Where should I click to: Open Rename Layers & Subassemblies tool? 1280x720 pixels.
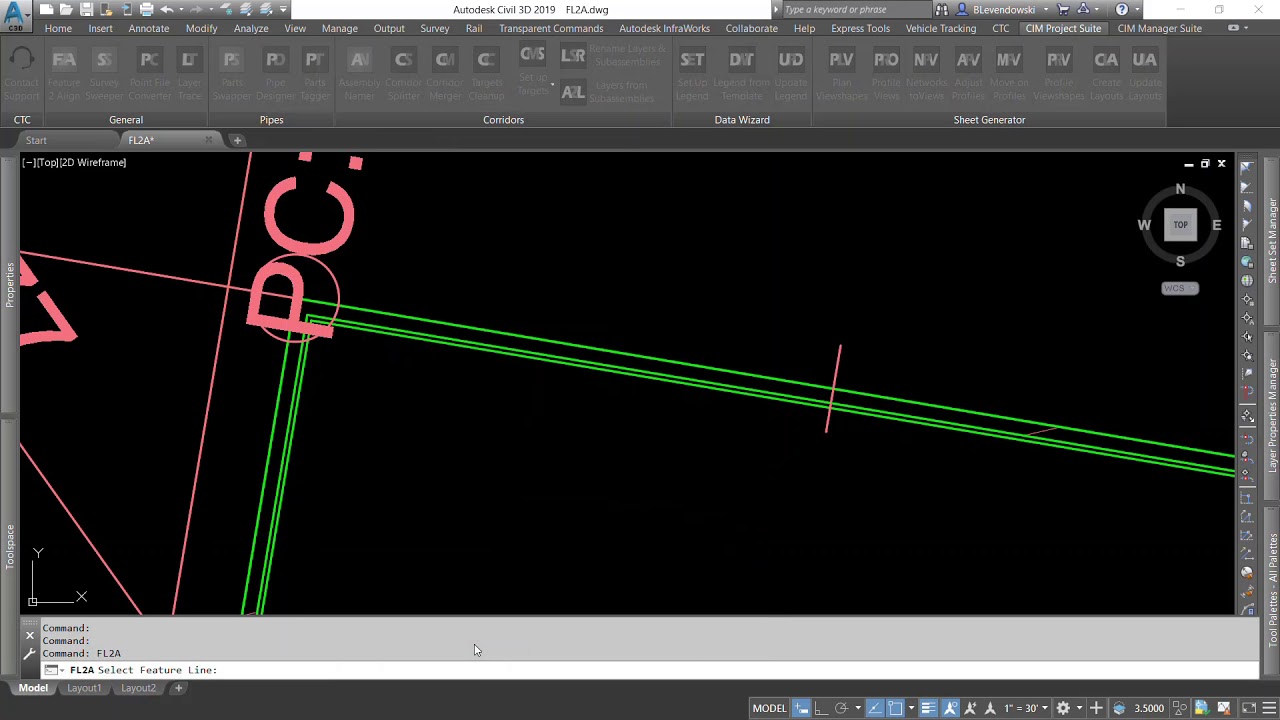coord(612,57)
